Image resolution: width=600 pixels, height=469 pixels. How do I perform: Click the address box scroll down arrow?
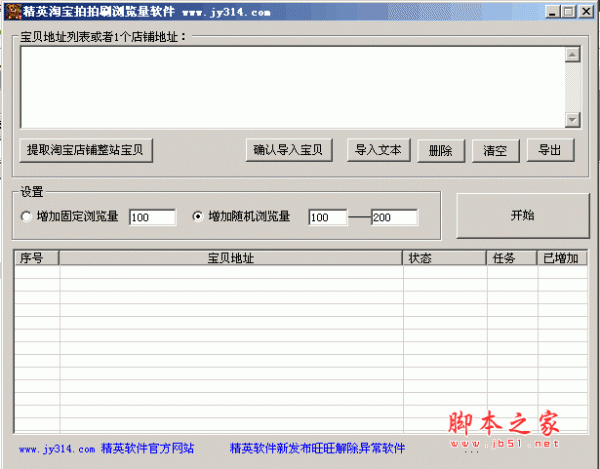(x=572, y=120)
